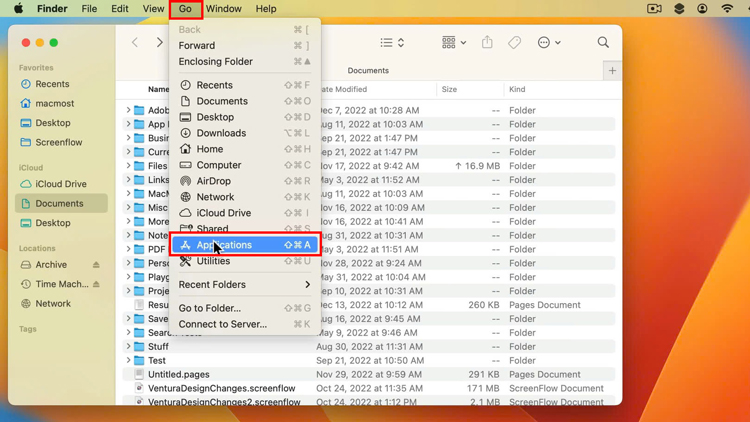Choose Enclosing Folder in the Go menu
750x422 pixels.
coord(244,62)
